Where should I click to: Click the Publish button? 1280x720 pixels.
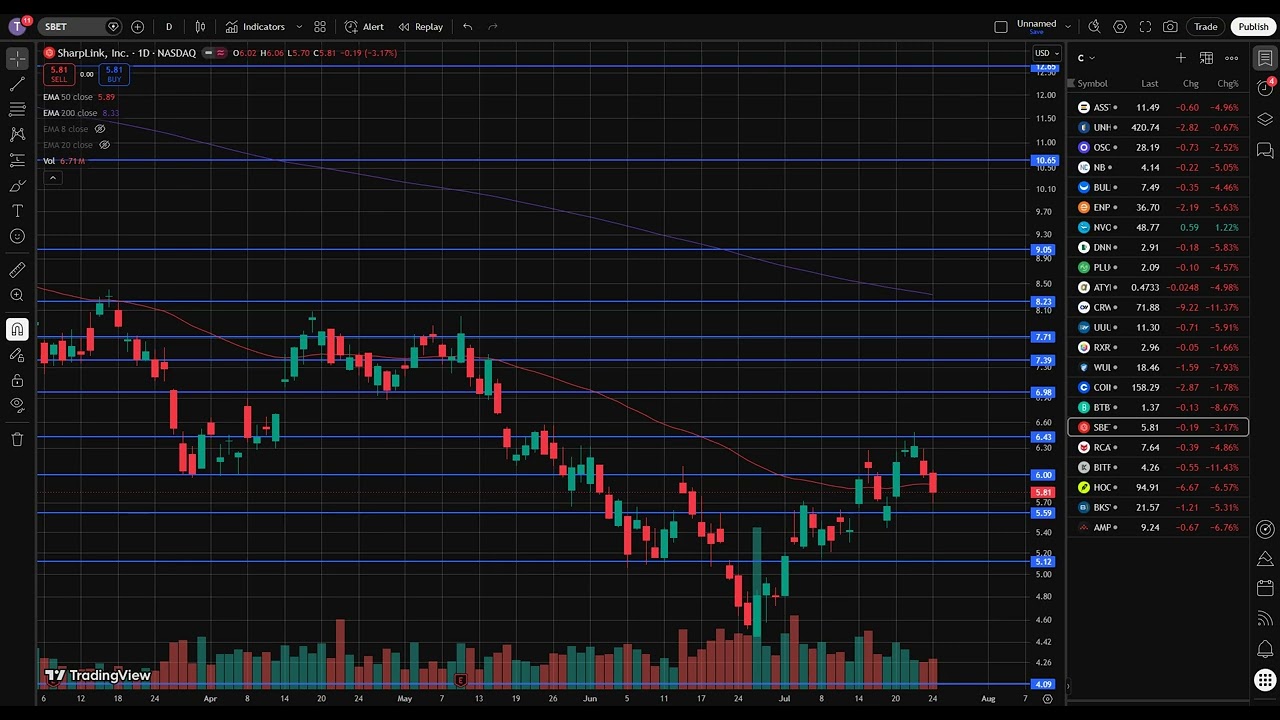[x=1253, y=27]
